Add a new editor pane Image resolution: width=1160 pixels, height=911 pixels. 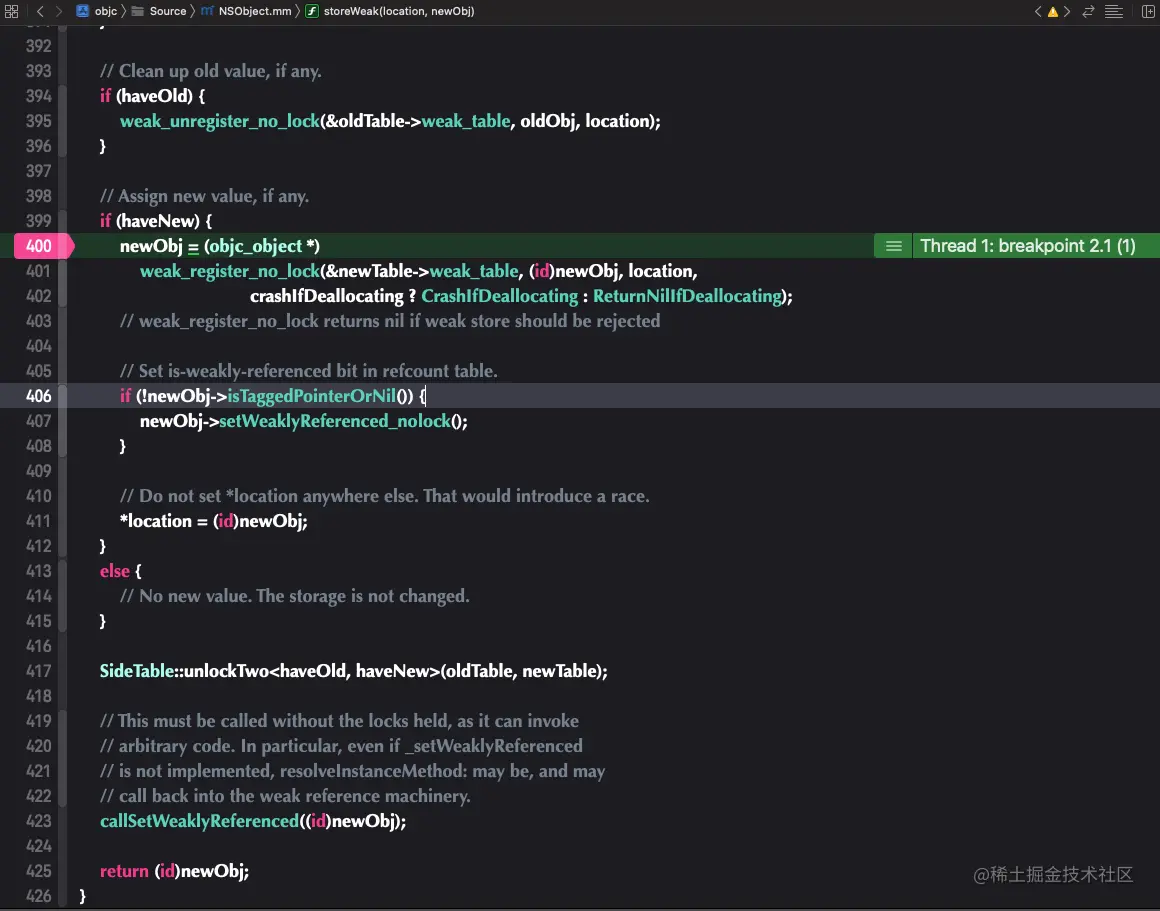tap(1148, 11)
